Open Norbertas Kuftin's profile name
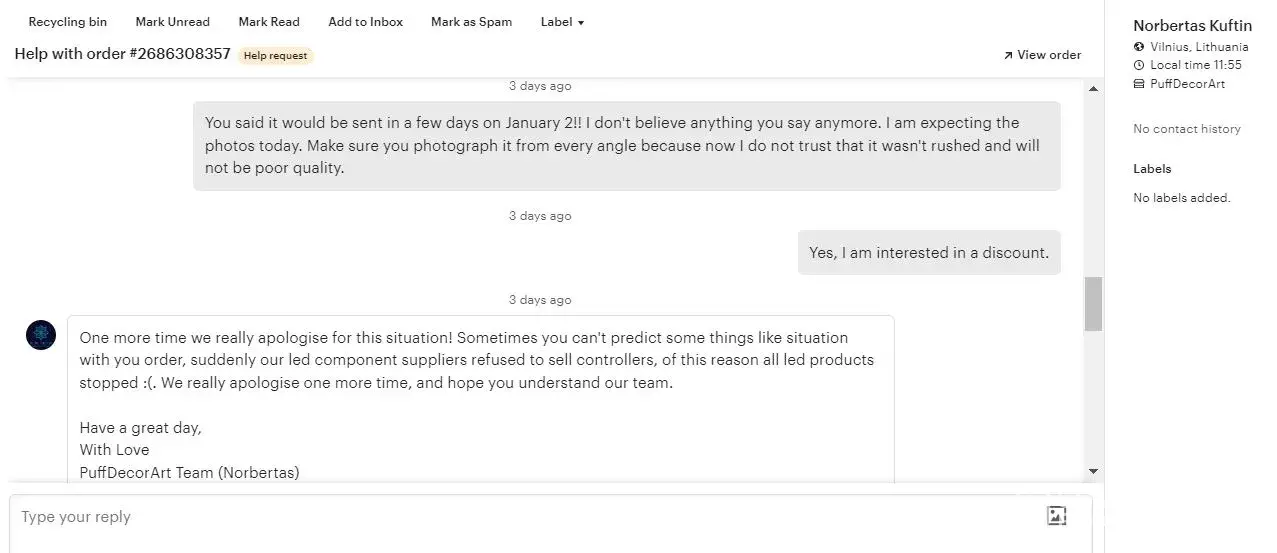 1192,26
